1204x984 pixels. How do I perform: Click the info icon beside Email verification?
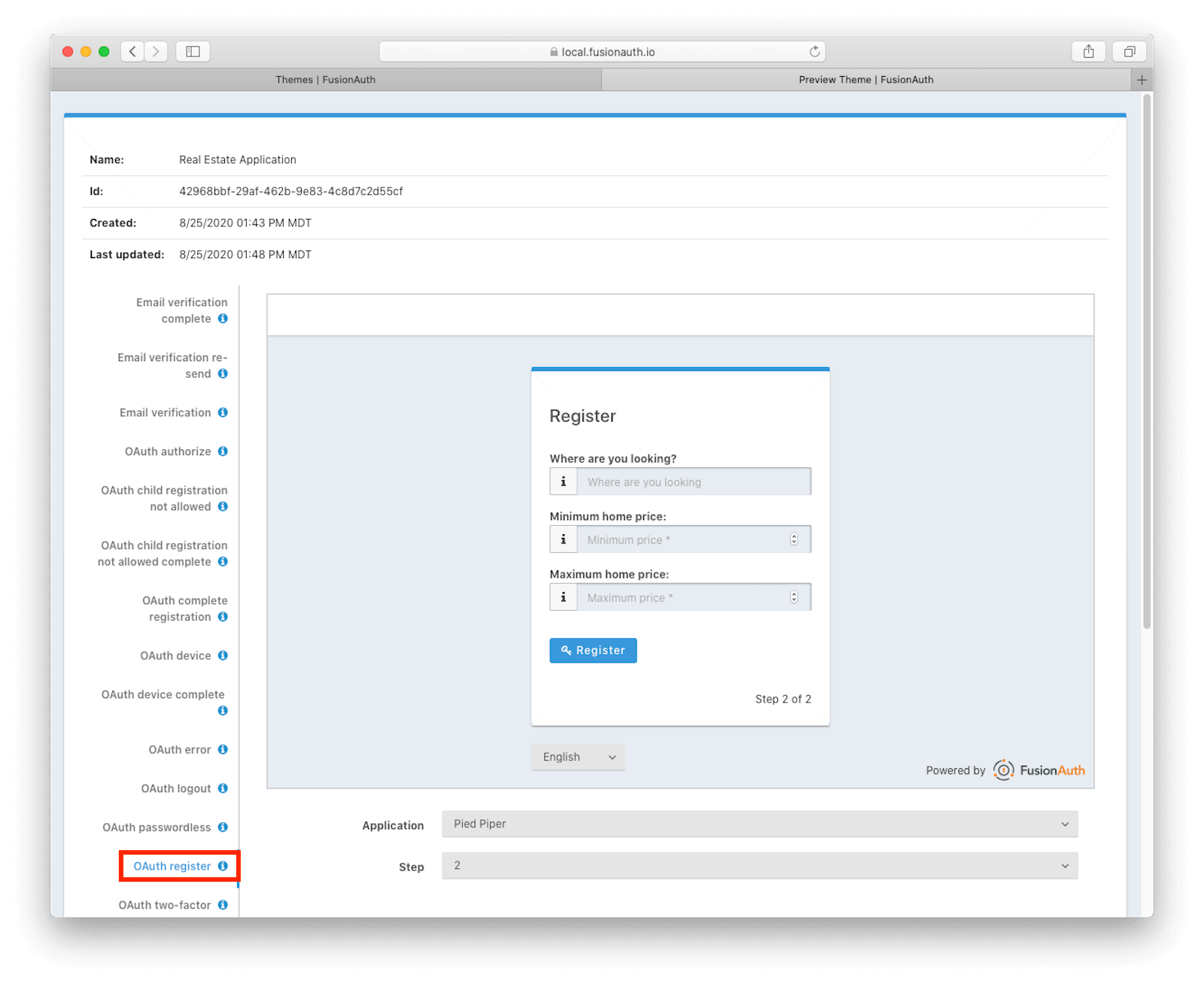coord(223,412)
